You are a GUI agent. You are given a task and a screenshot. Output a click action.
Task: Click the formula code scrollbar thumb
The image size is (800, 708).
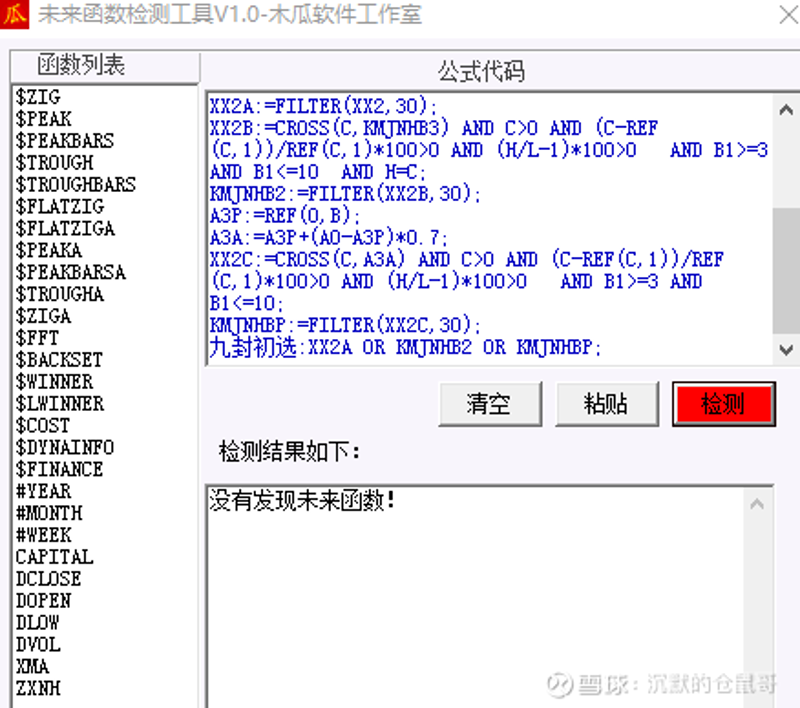(x=786, y=270)
